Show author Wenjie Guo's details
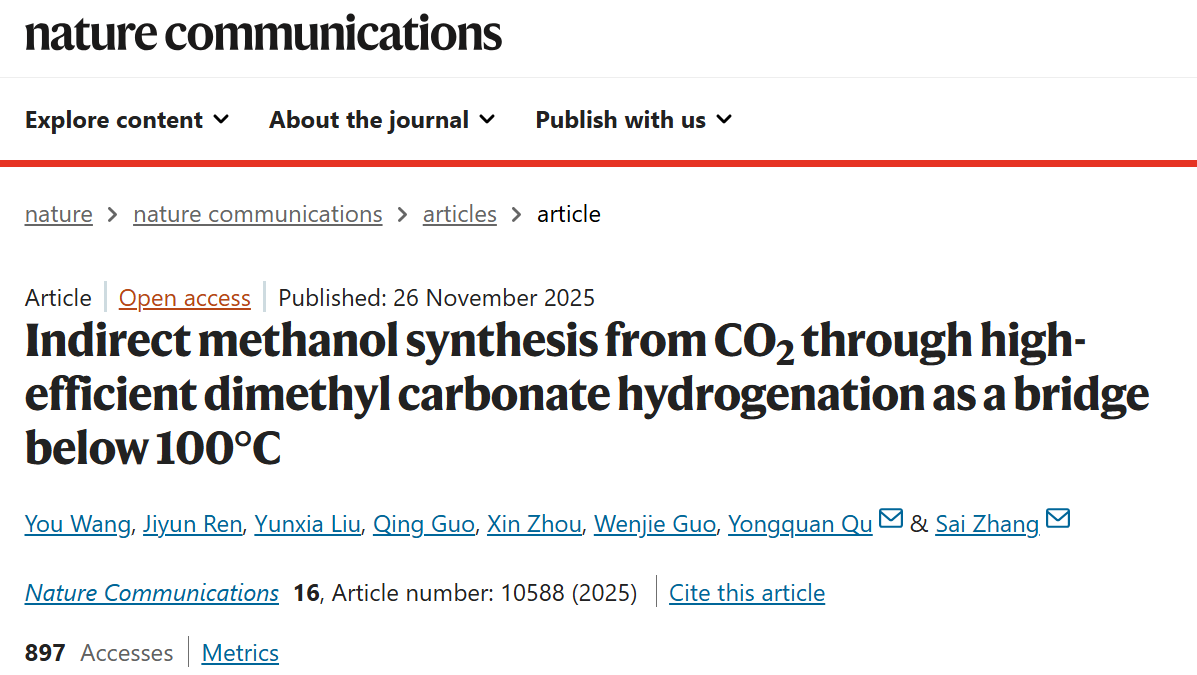 coord(655,524)
